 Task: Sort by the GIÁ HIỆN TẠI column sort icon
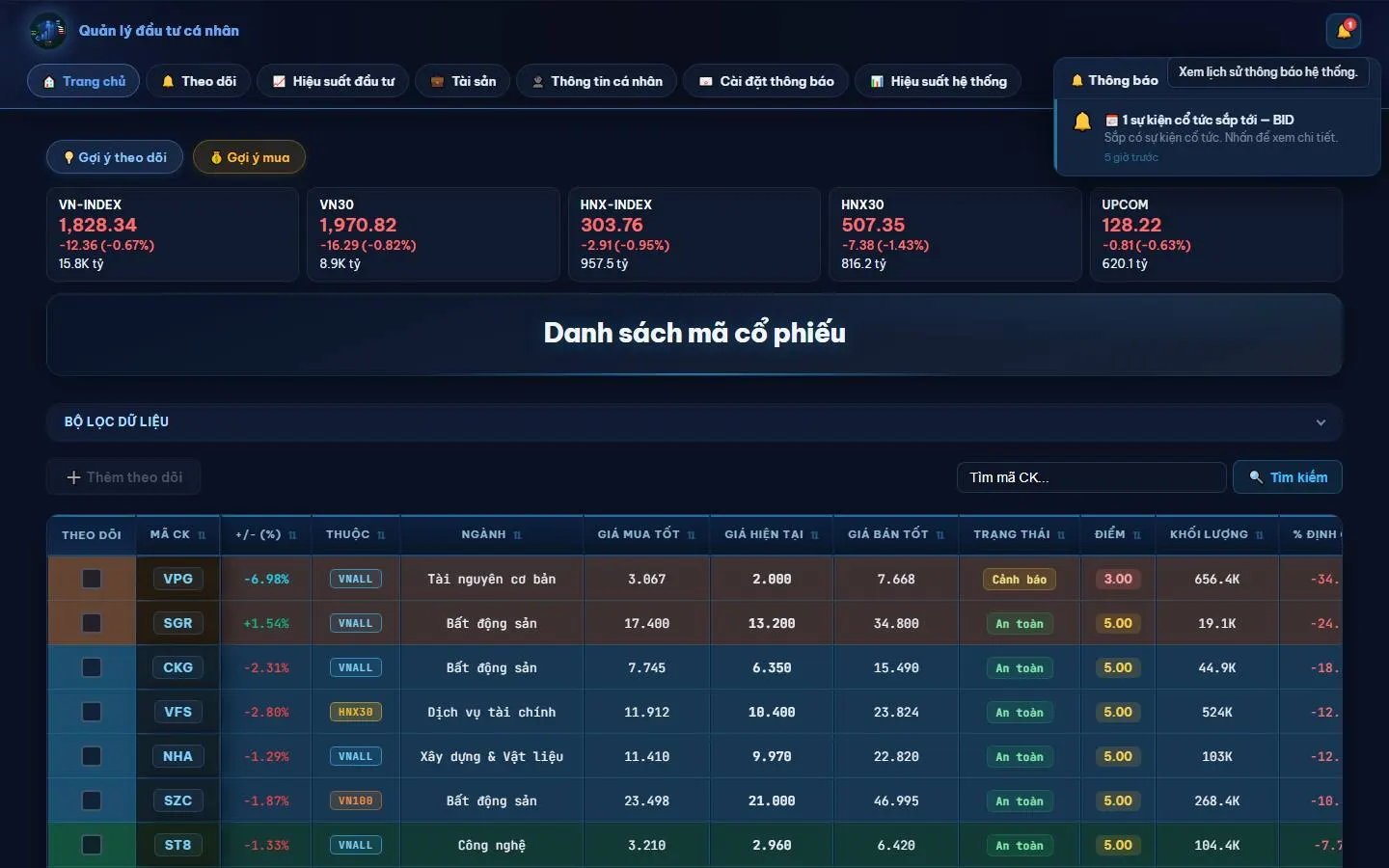click(x=814, y=535)
